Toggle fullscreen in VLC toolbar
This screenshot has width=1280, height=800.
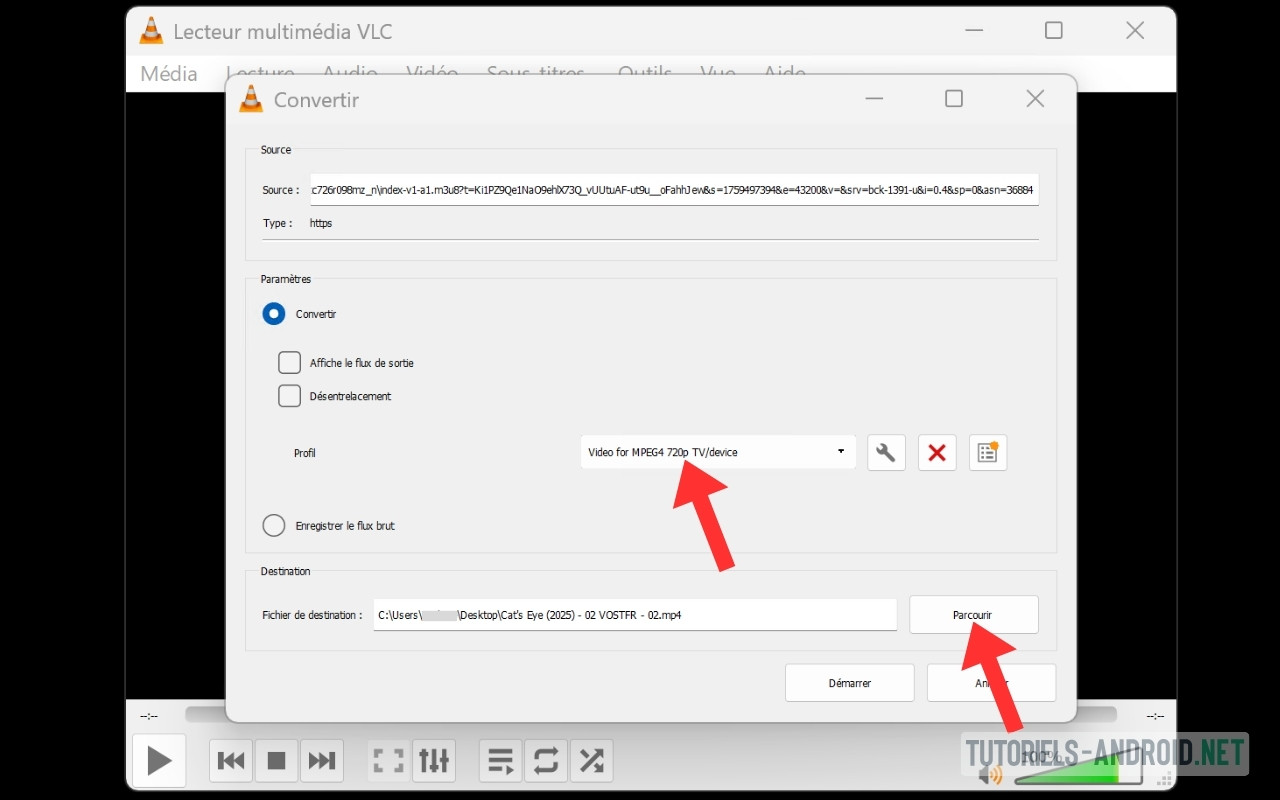coord(388,761)
